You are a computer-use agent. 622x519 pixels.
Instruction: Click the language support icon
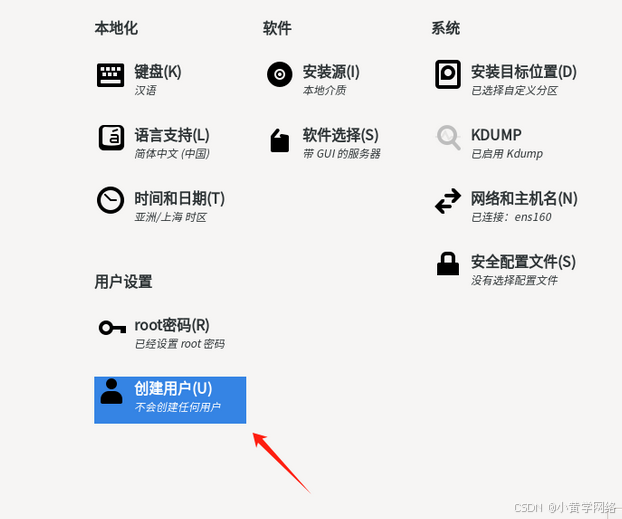click(111, 138)
